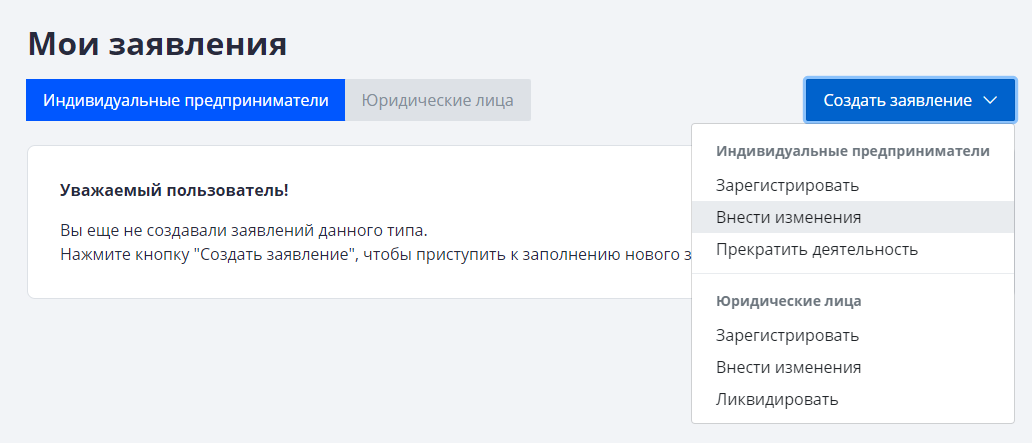Select Зарегистрировать under Индивидуальные предприниматели in menu
This screenshot has width=1032, height=443.
[x=787, y=185]
